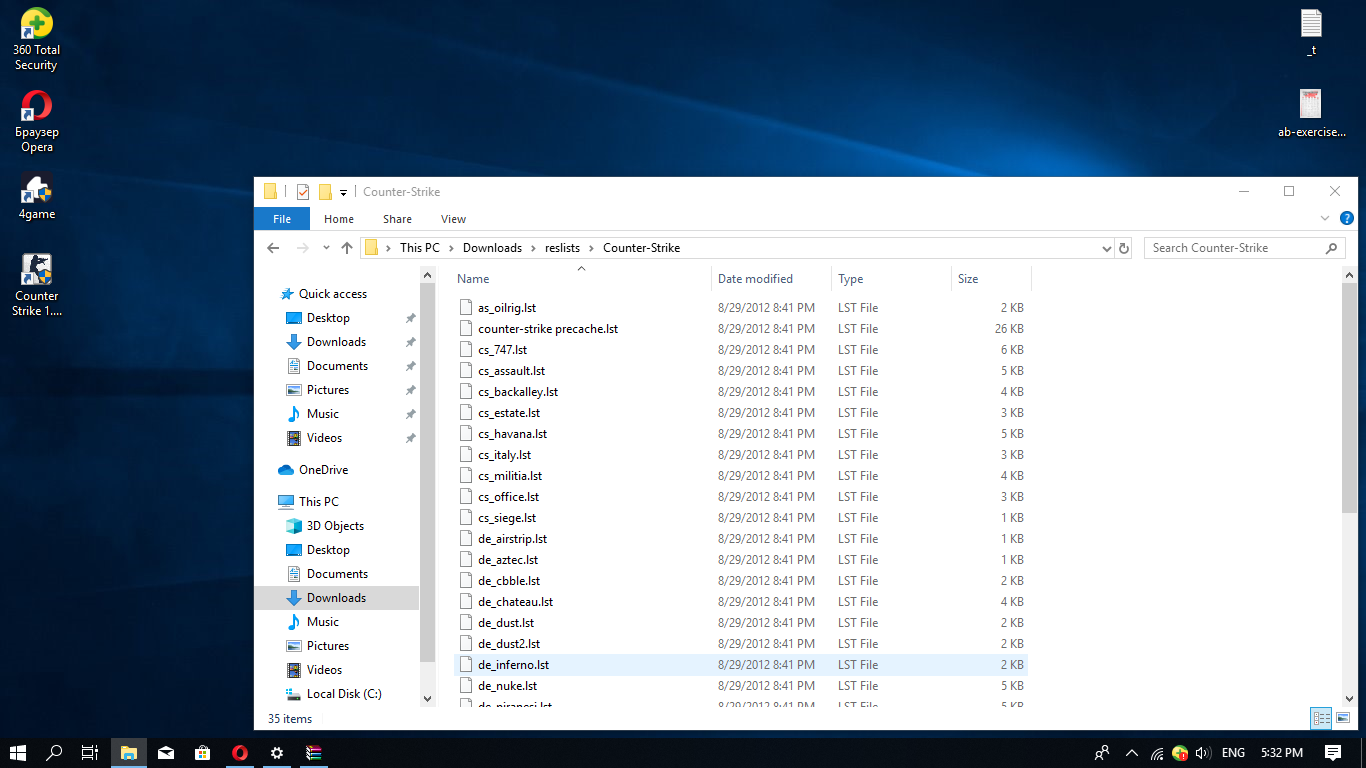Viewport: 1366px width, 768px height.
Task: Navigate to reslists in the address bar
Action: pos(562,248)
